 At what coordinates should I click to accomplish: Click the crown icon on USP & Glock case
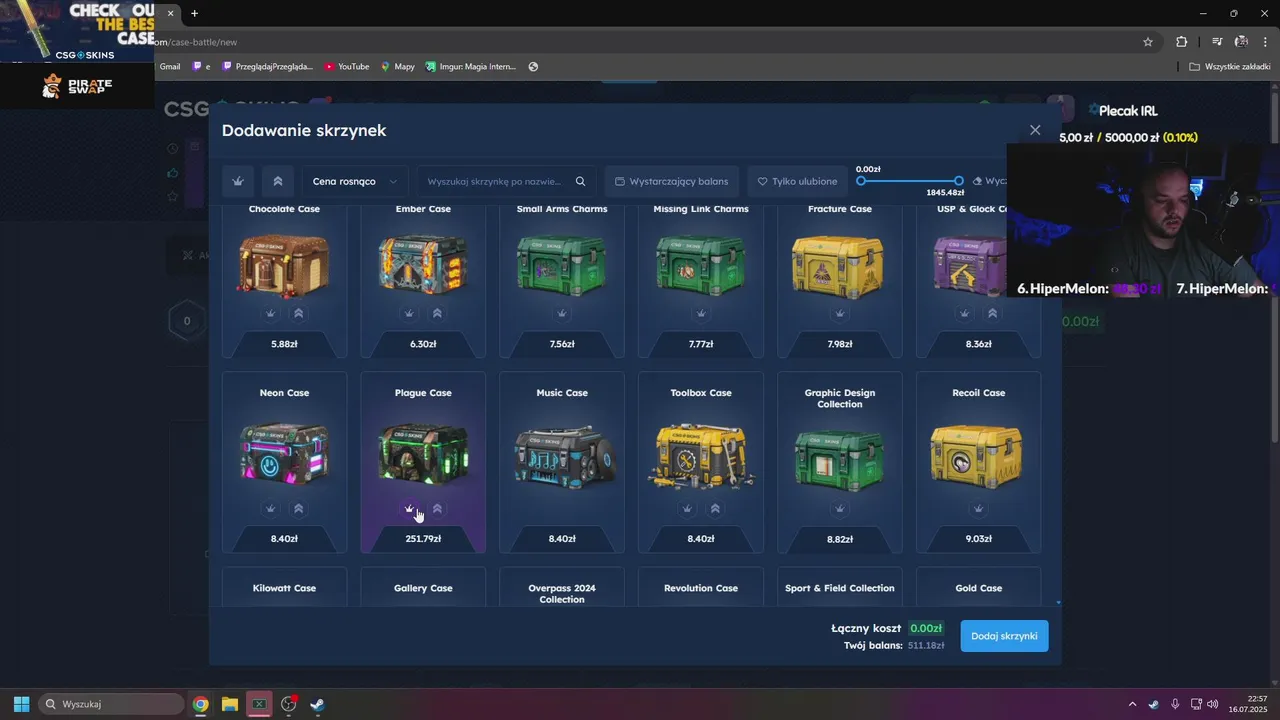coord(964,313)
